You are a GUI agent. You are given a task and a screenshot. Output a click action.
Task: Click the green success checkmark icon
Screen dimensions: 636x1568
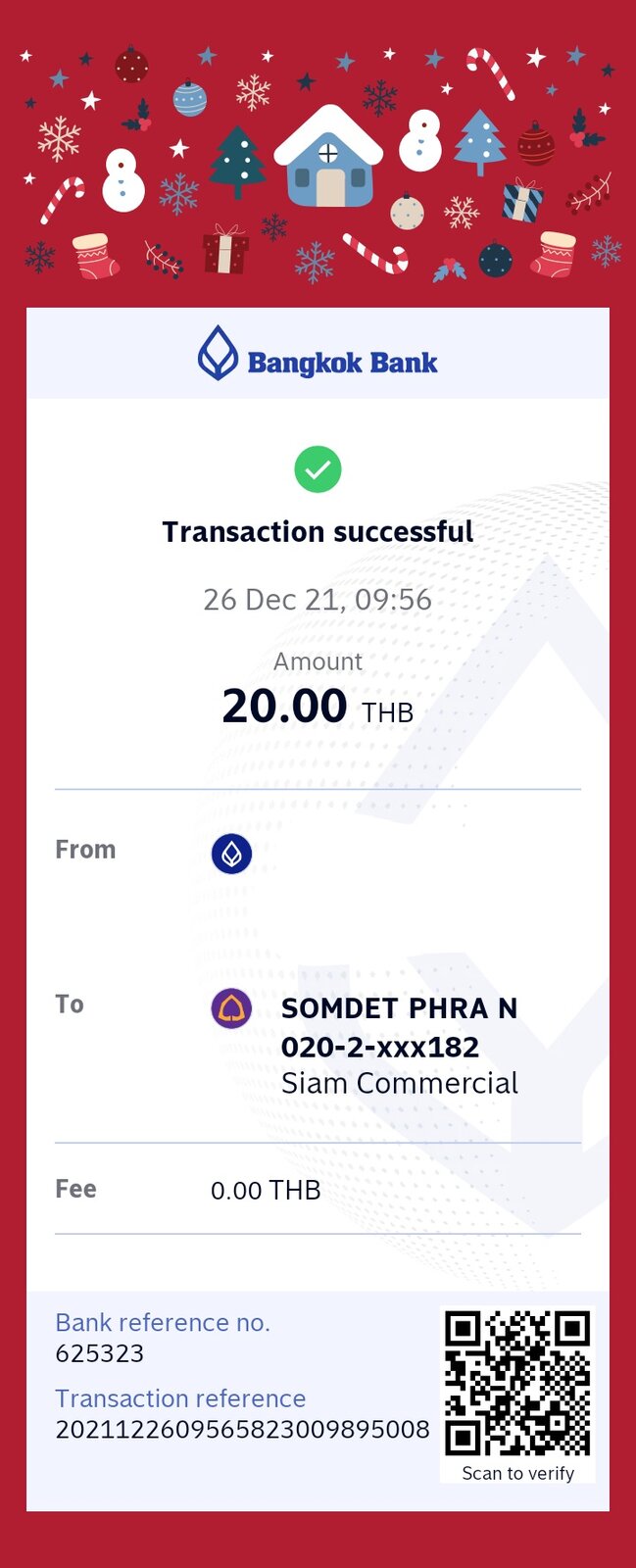[318, 469]
